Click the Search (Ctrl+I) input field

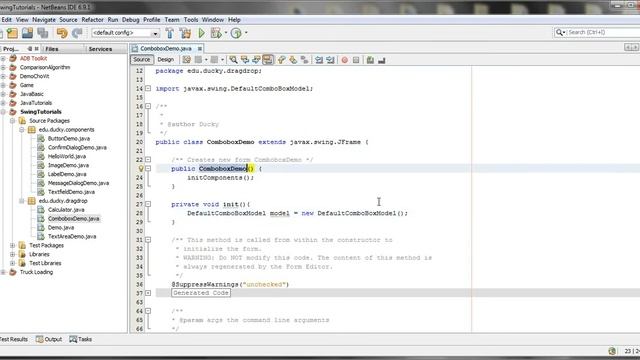603,32
